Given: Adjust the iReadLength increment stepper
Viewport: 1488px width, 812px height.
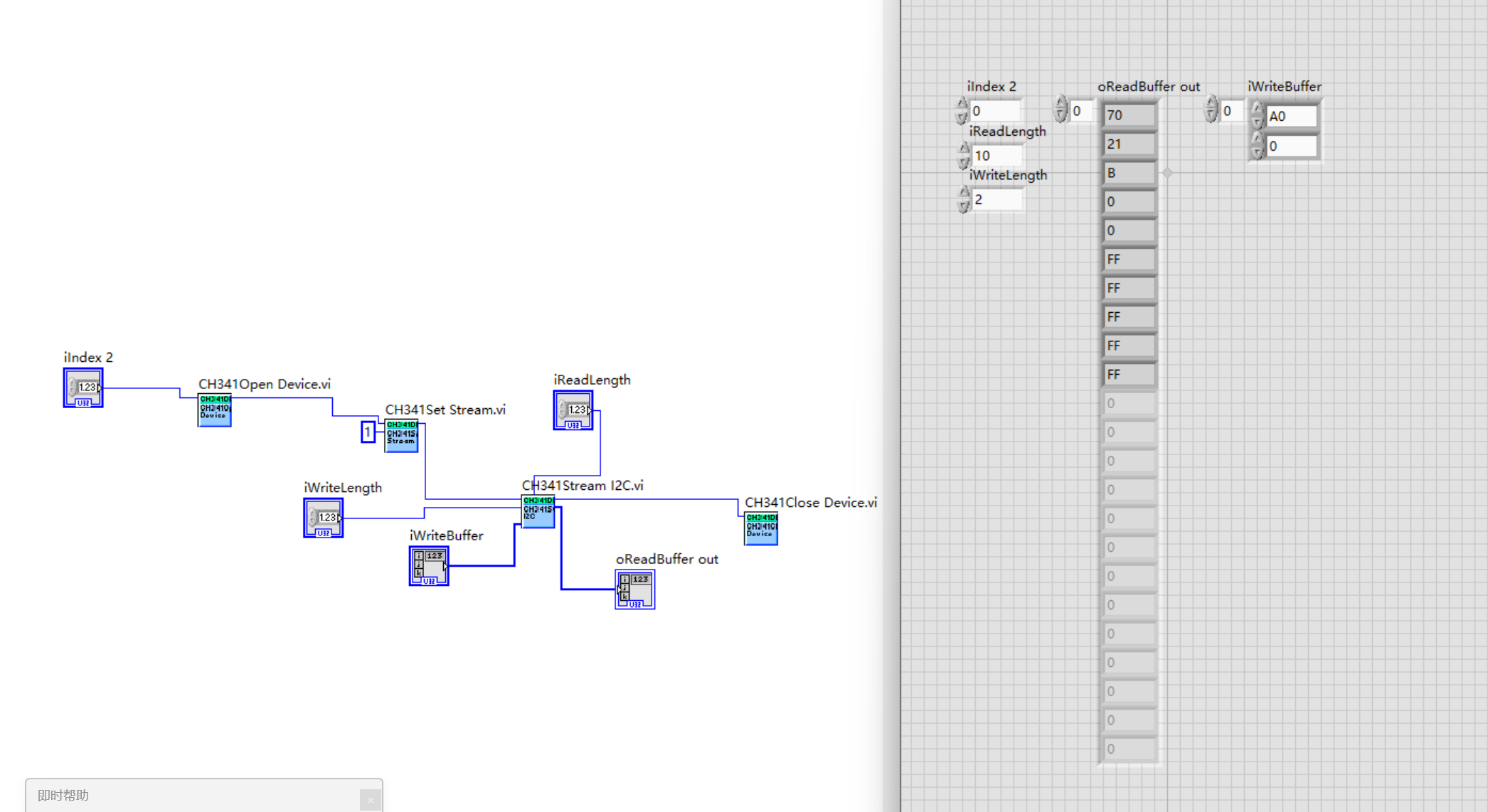Looking at the screenshot, I should 964,155.
